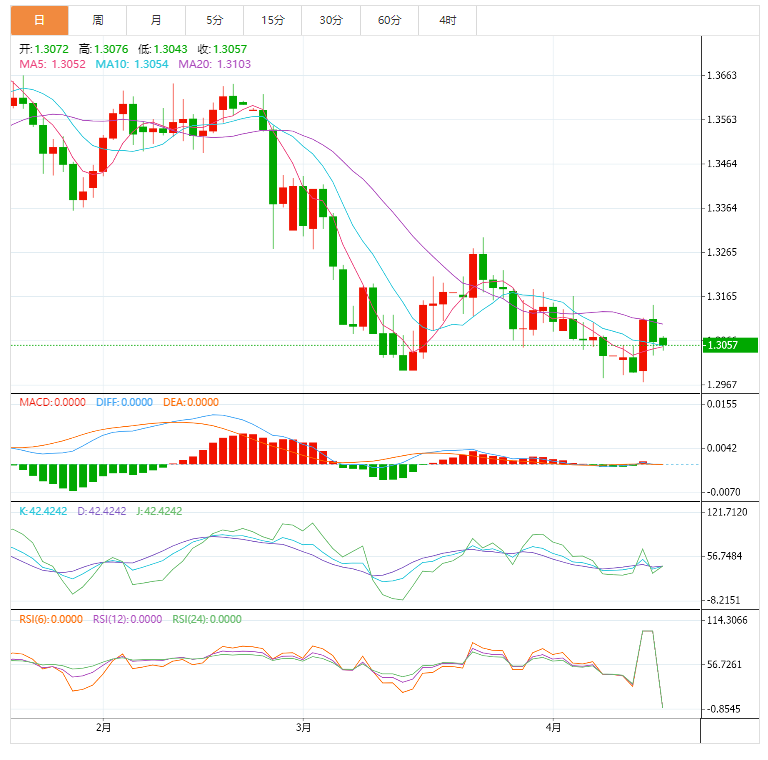Click the -8.2151 KDJ axis label
Screen dimensions: 768x760
coord(723,600)
